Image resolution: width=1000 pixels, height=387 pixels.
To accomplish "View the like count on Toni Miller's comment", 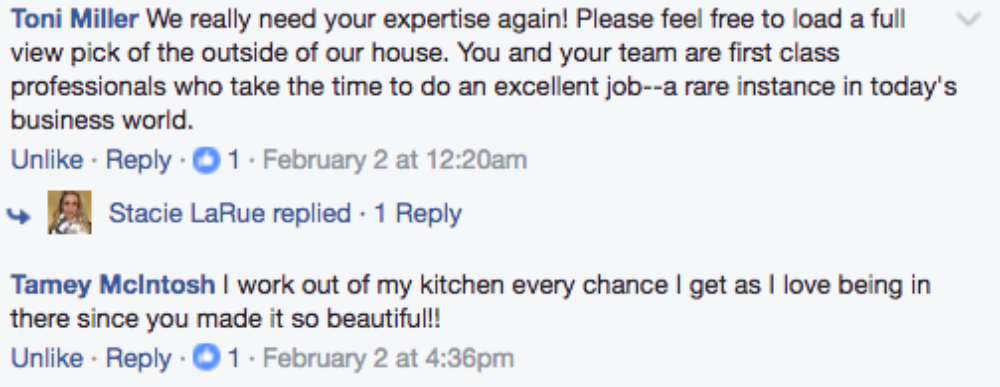I will click(233, 159).
